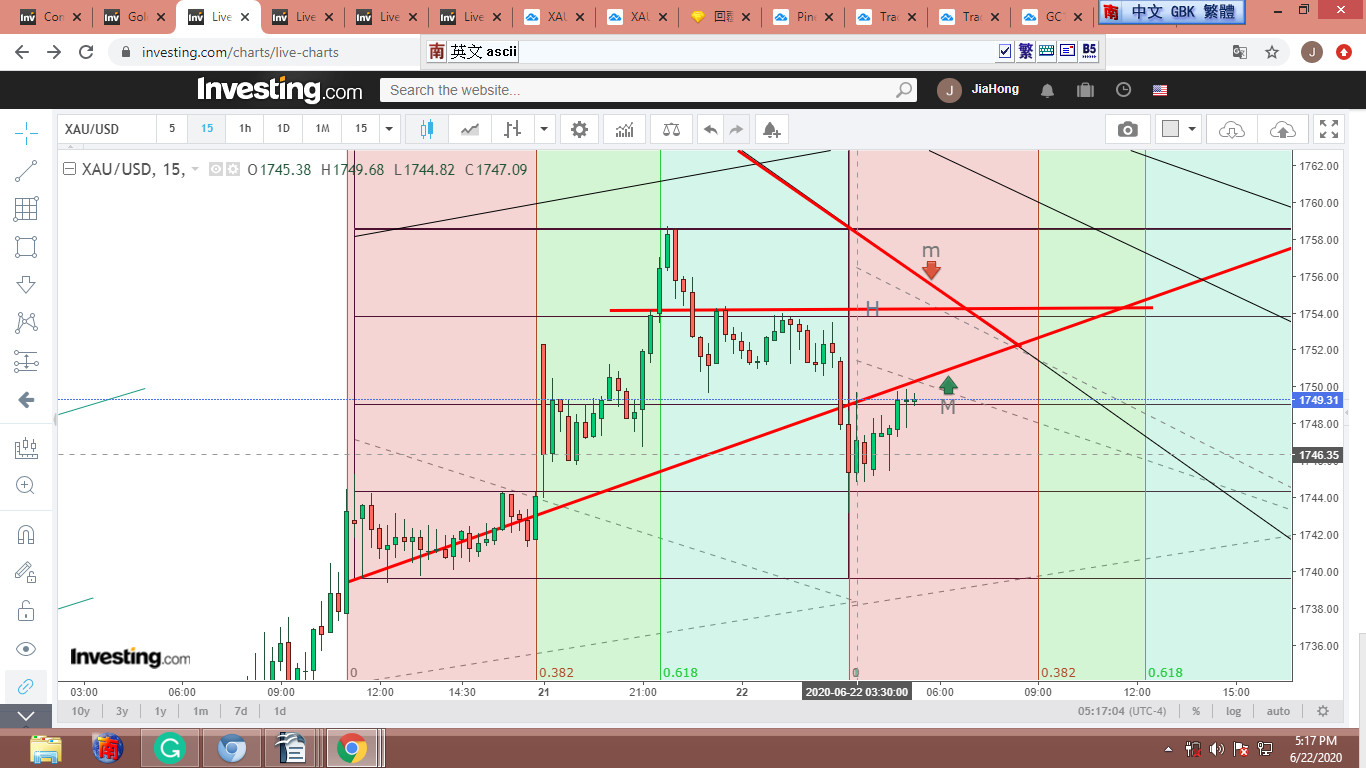Screen dimensions: 1366x768
Task: Select the highlighted 15 minute interval button
Action: 207,129
